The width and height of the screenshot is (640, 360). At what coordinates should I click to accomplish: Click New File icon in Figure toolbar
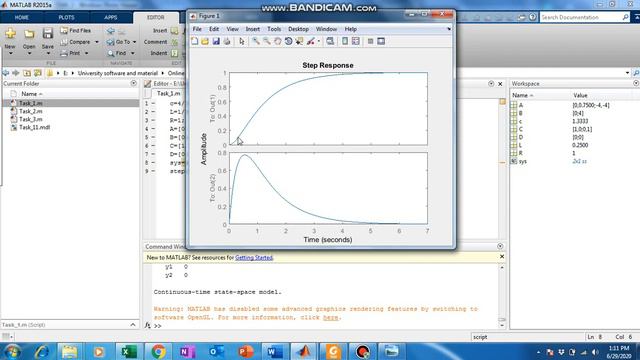click(x=195, y=41)
